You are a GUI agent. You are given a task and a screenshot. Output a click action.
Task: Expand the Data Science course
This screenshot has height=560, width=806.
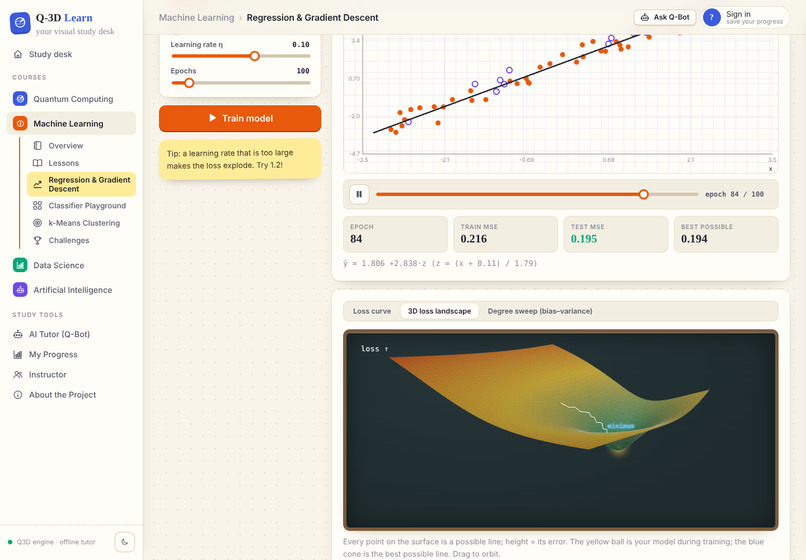[71, 265]
